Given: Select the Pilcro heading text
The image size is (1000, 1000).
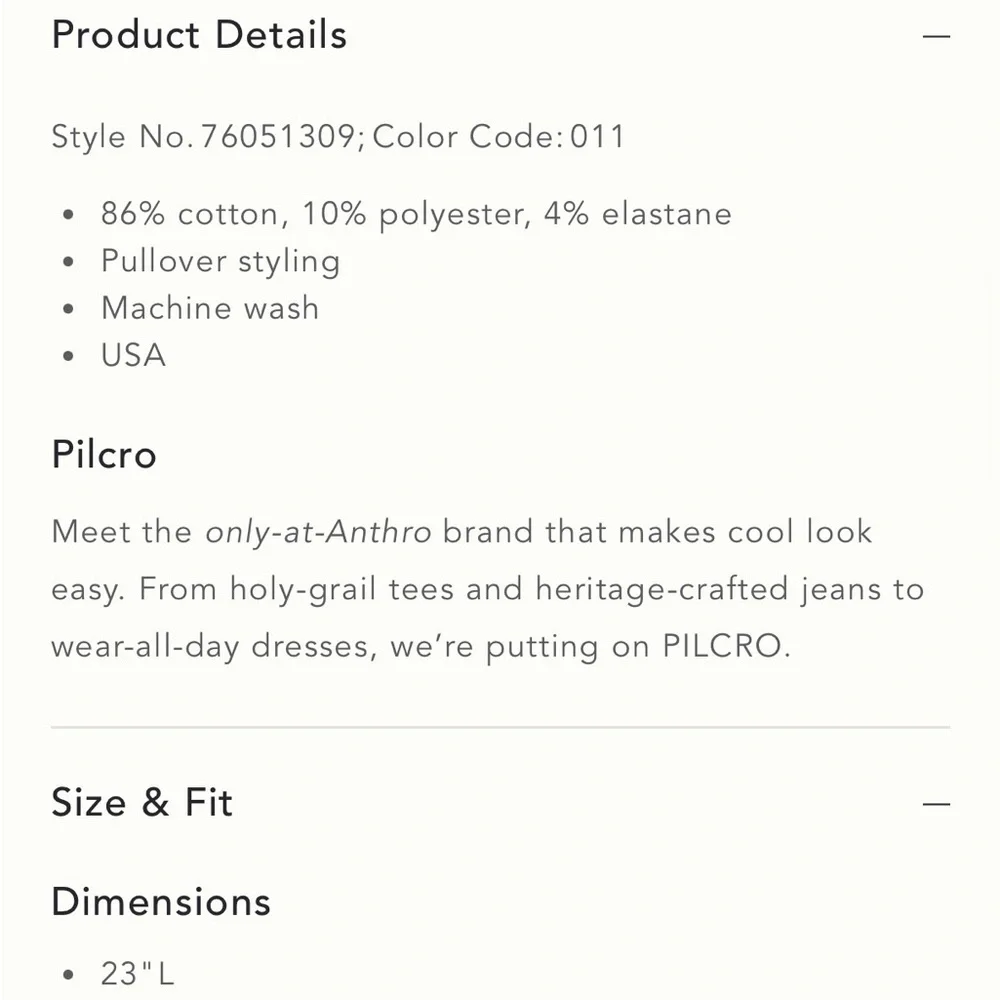Looking at the screenshot, I should (104, 455).
